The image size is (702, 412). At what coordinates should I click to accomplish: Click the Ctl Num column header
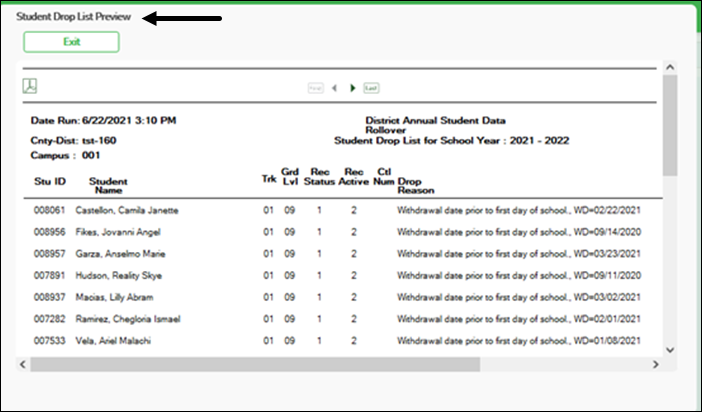tap(384, 177)
